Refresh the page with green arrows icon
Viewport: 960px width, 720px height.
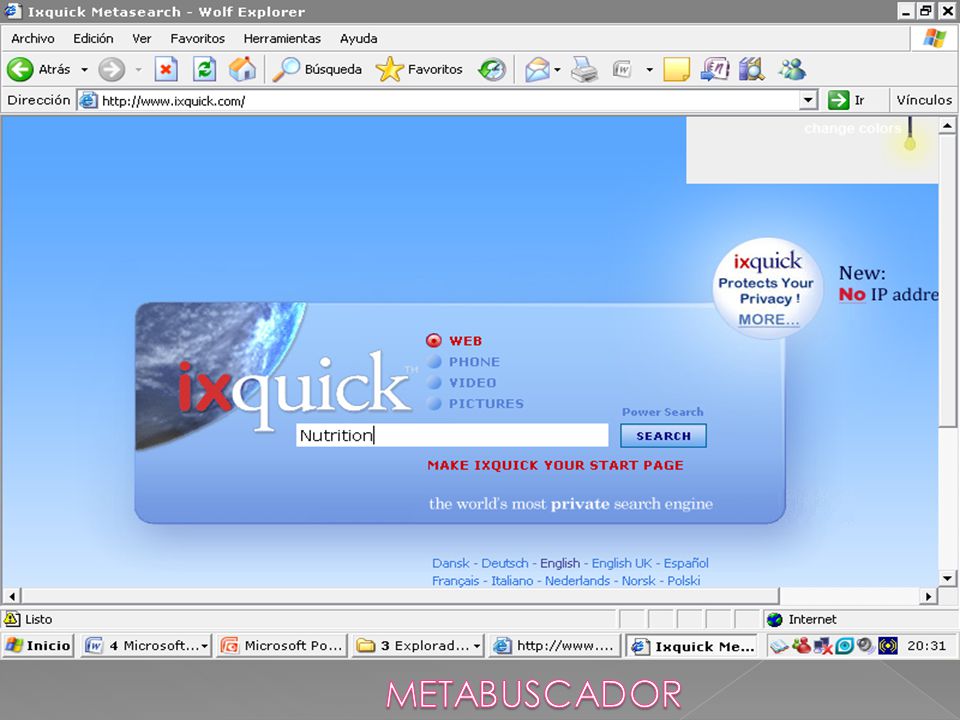[204, 69]
